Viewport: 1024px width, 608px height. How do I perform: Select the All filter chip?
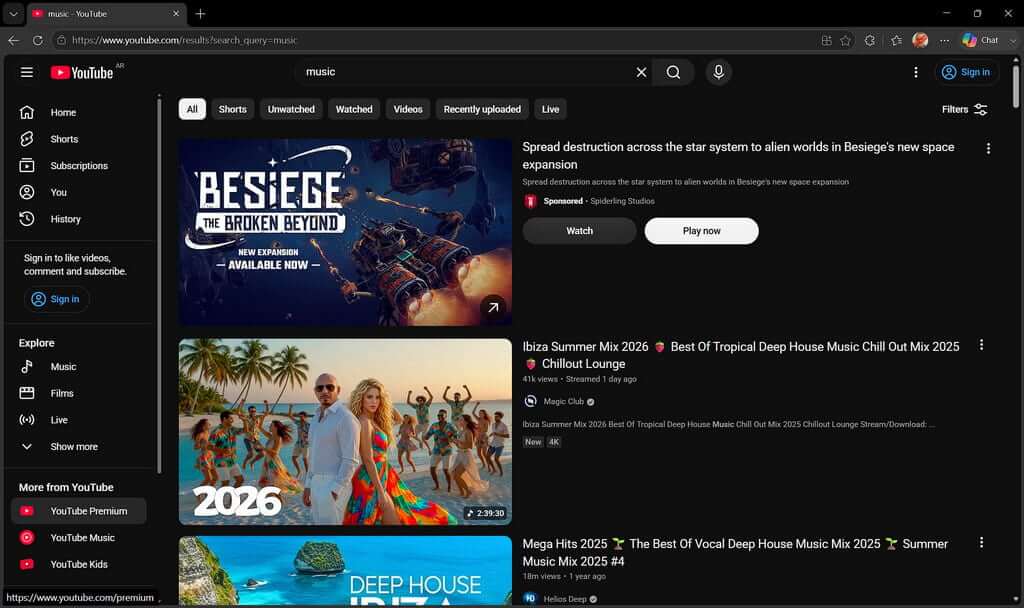coord(192,110)
